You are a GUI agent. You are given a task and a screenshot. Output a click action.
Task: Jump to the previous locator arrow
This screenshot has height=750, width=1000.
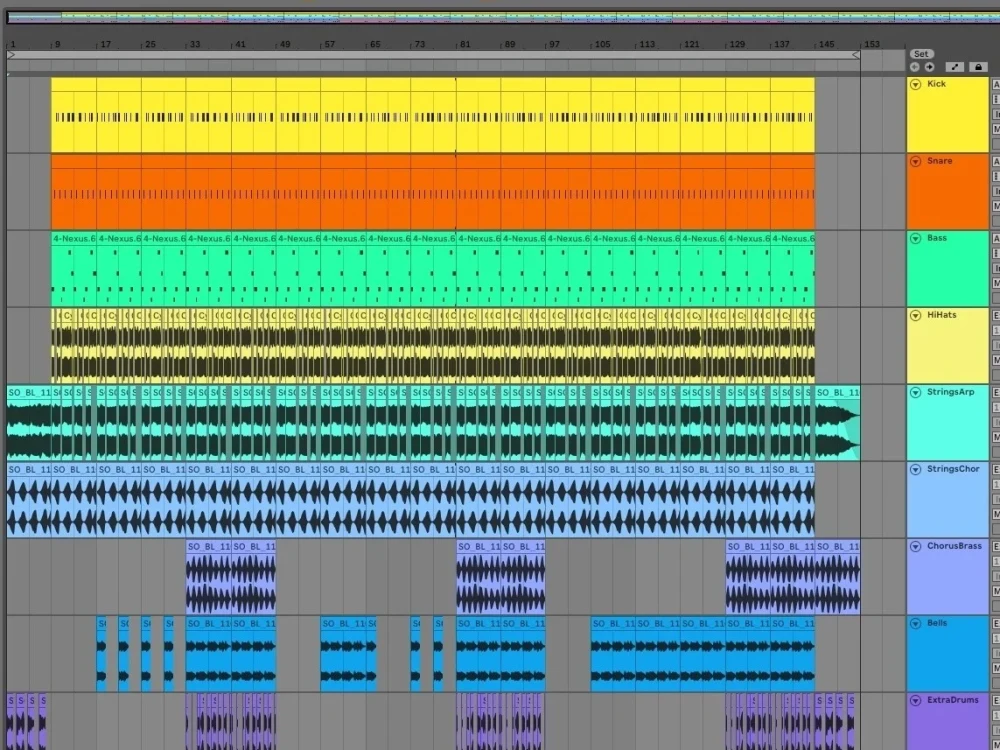coord(915,67)
